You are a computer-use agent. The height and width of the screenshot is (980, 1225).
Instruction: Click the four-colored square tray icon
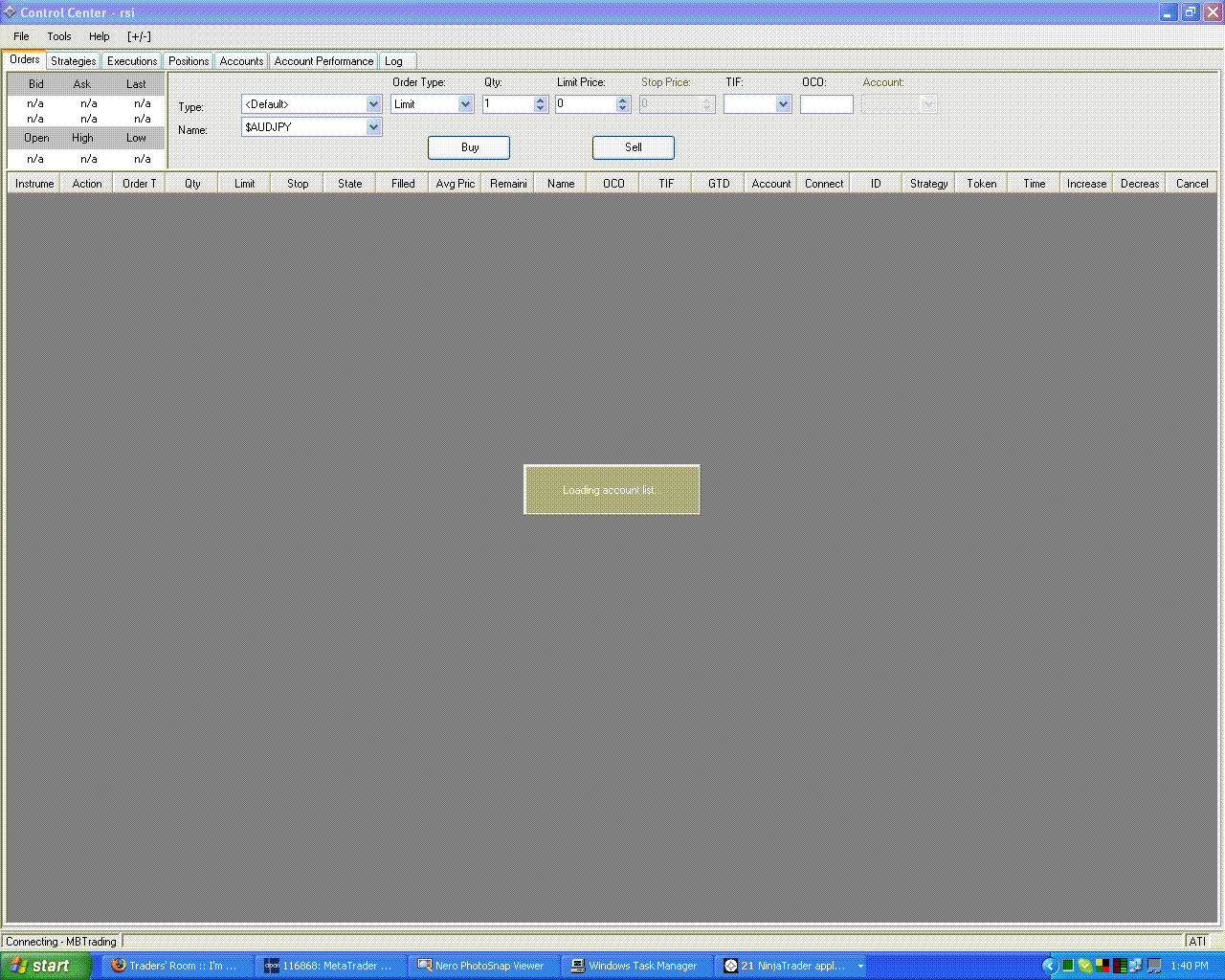[1102, 966]
